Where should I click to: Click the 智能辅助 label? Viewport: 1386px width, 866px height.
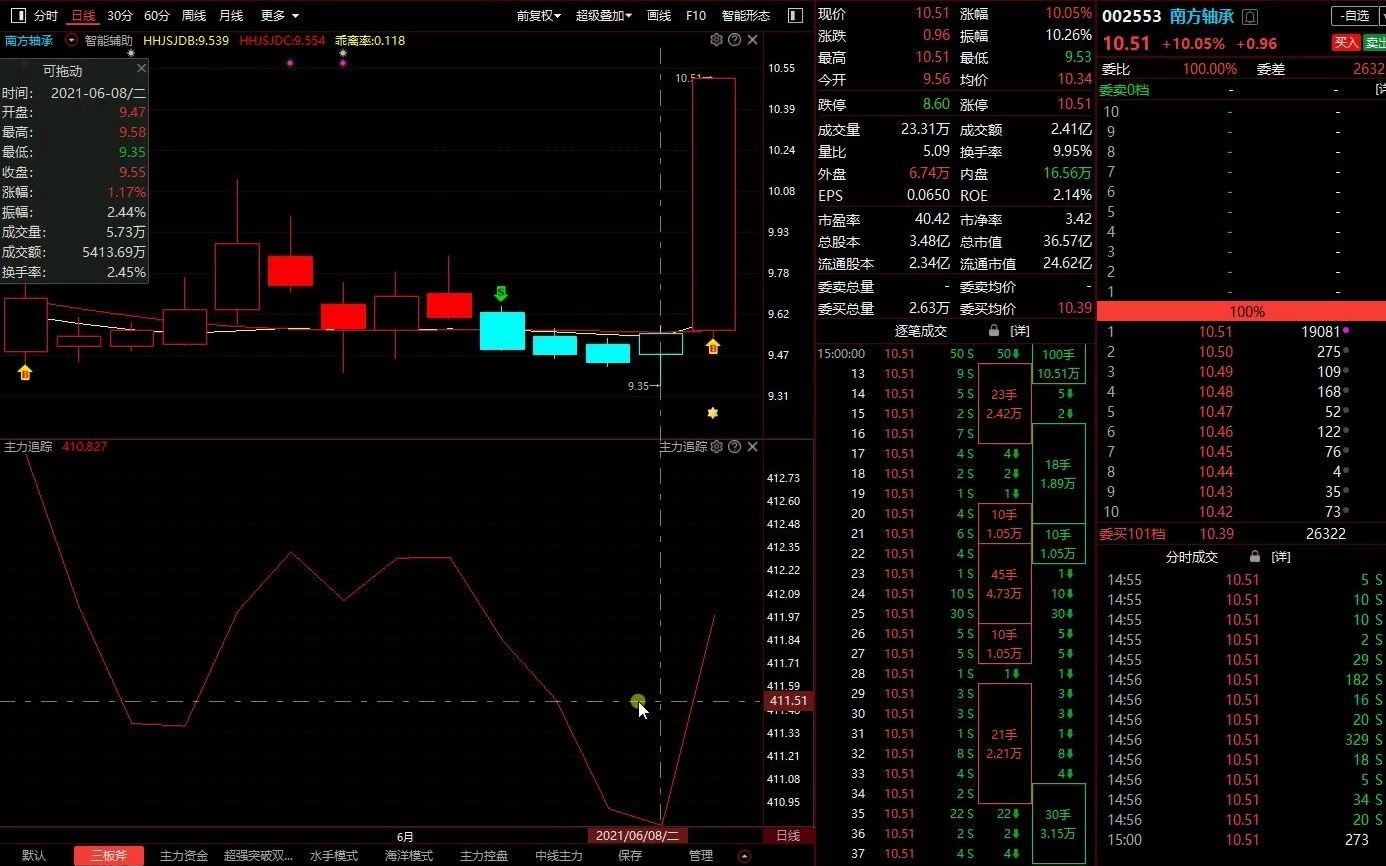[x=108, y=41]
